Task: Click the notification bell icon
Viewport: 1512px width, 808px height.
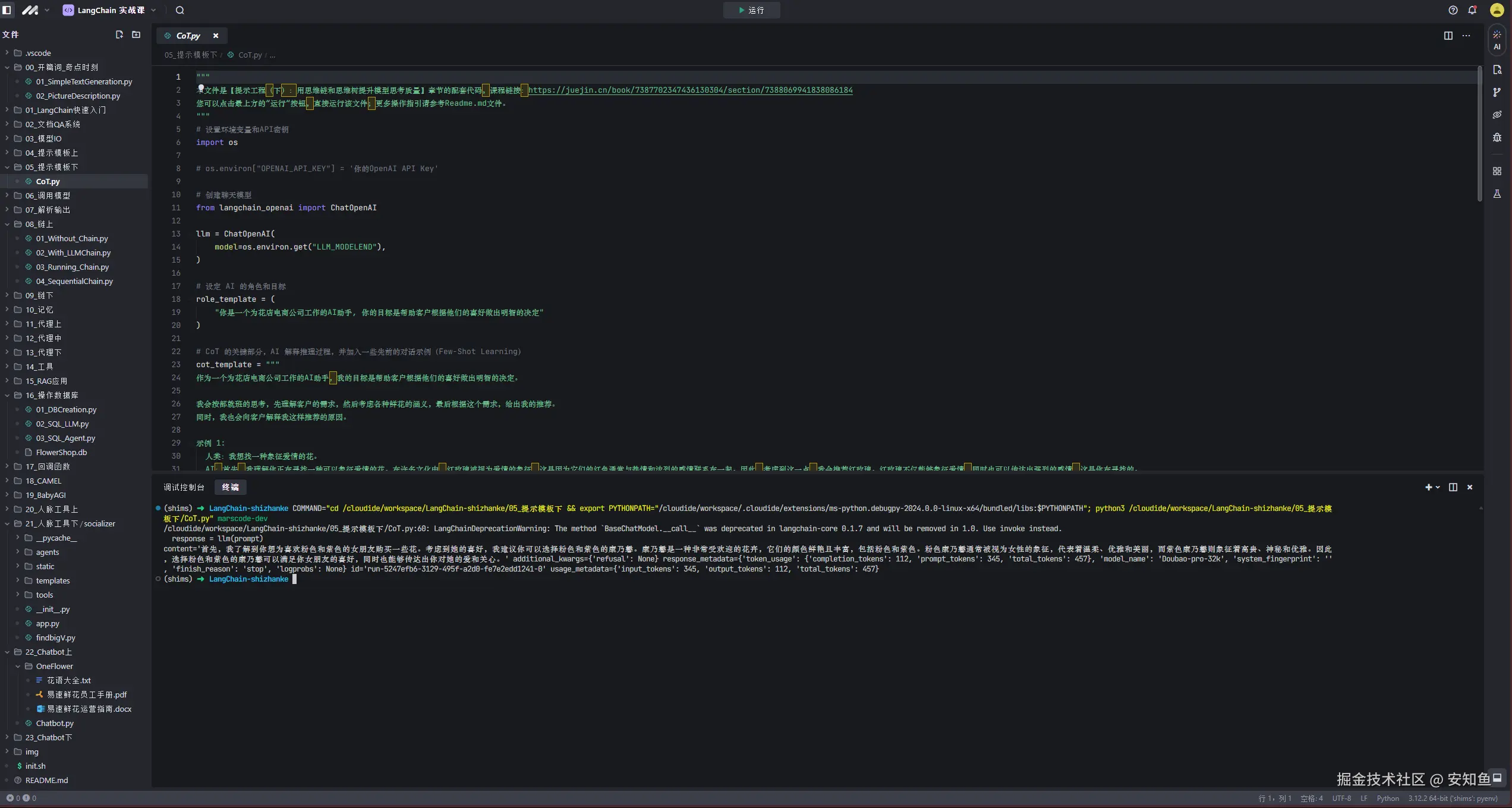Action: pyautogui.click(x=1472, y=10)
